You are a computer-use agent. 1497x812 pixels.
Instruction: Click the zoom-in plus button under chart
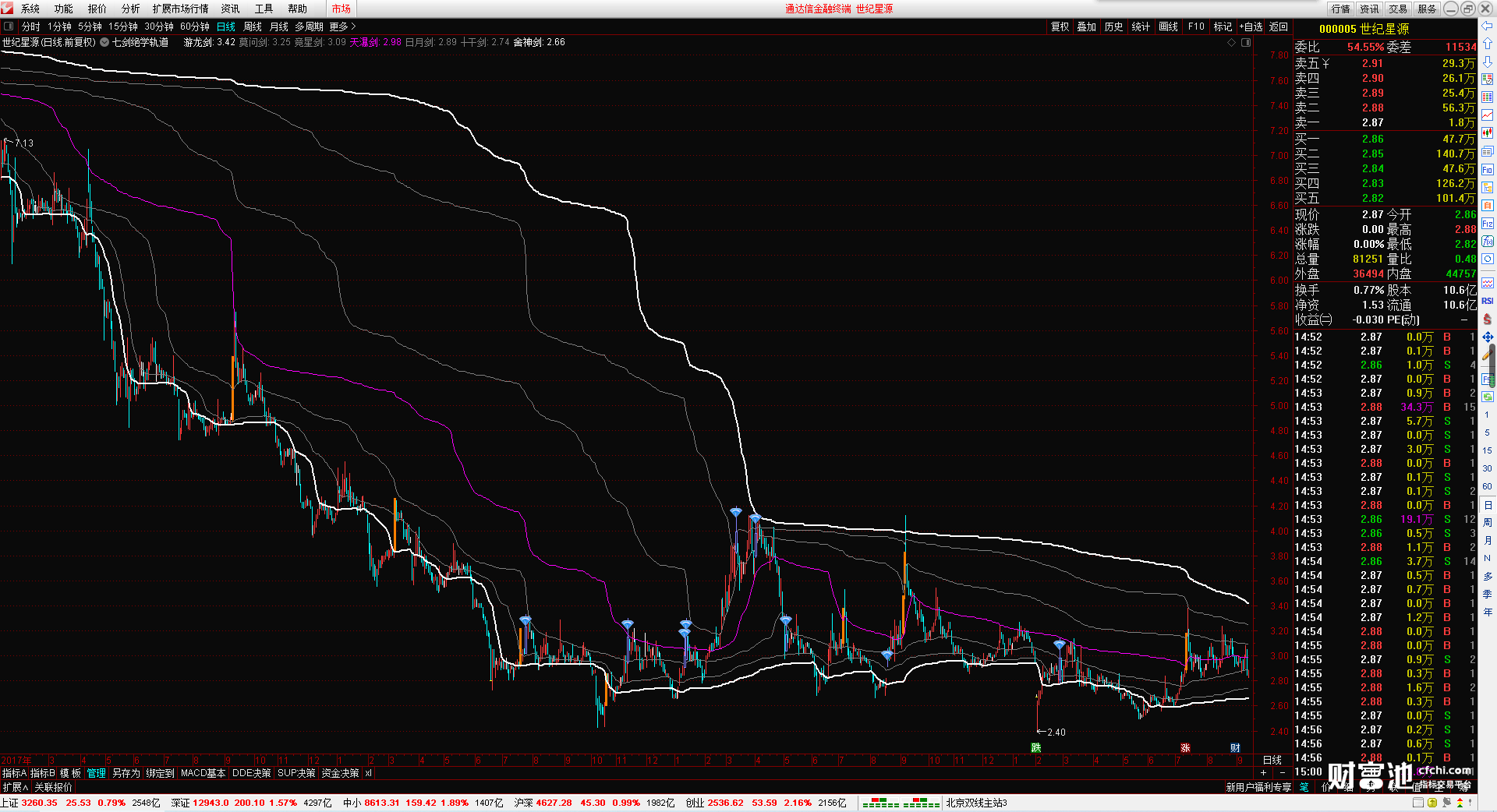(1264, 773)
